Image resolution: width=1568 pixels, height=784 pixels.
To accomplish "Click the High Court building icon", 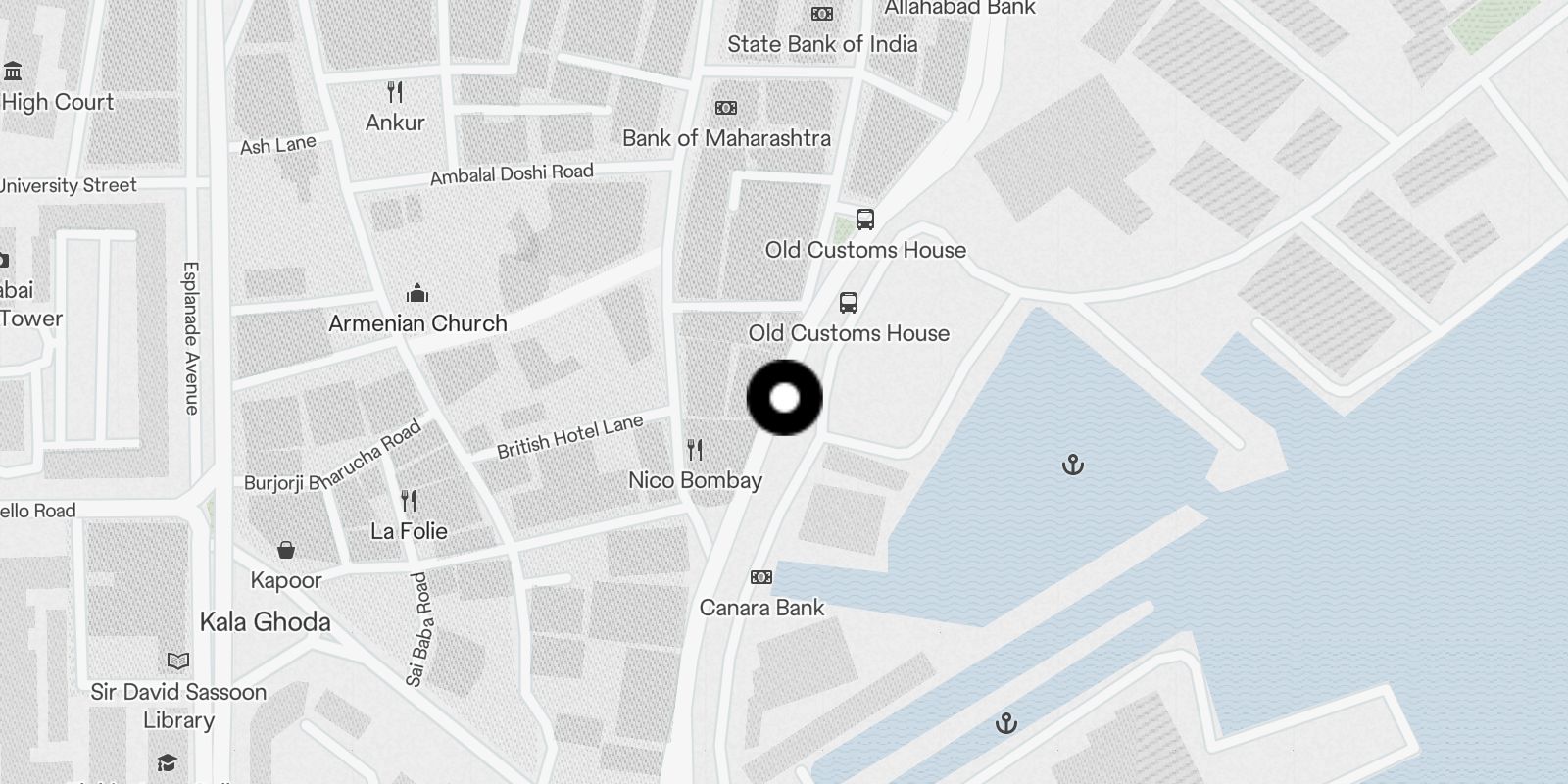I will click(x=13, y=72).
